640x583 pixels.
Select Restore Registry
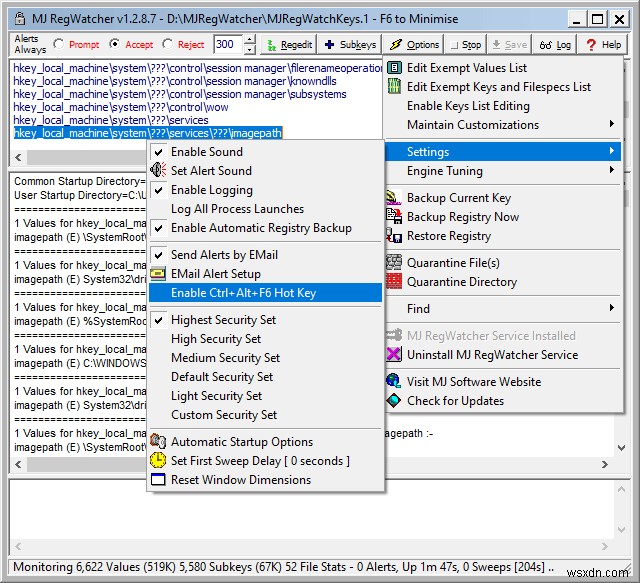[503, 236]
